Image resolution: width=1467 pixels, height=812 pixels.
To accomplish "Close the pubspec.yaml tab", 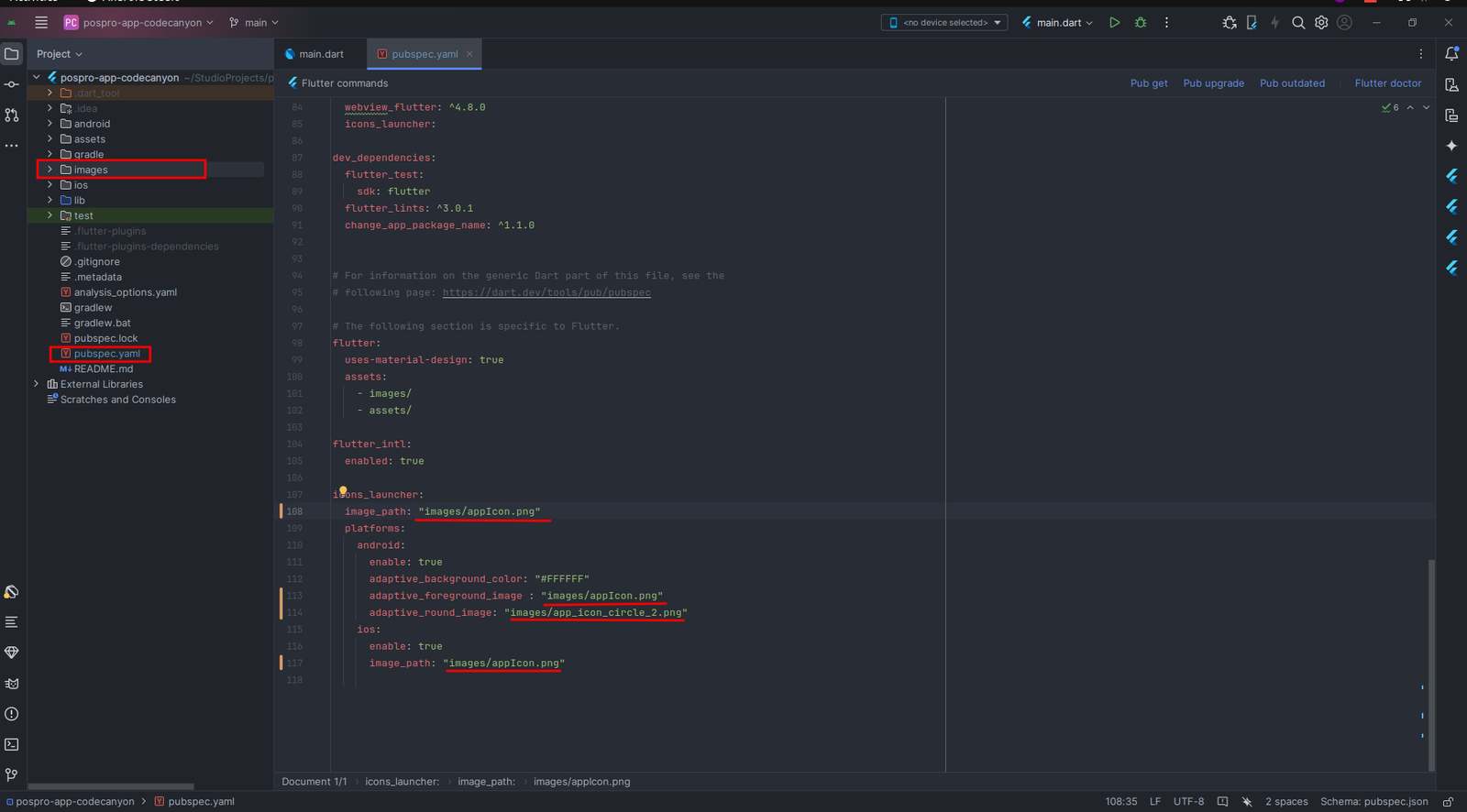I will tap(469, 54).
